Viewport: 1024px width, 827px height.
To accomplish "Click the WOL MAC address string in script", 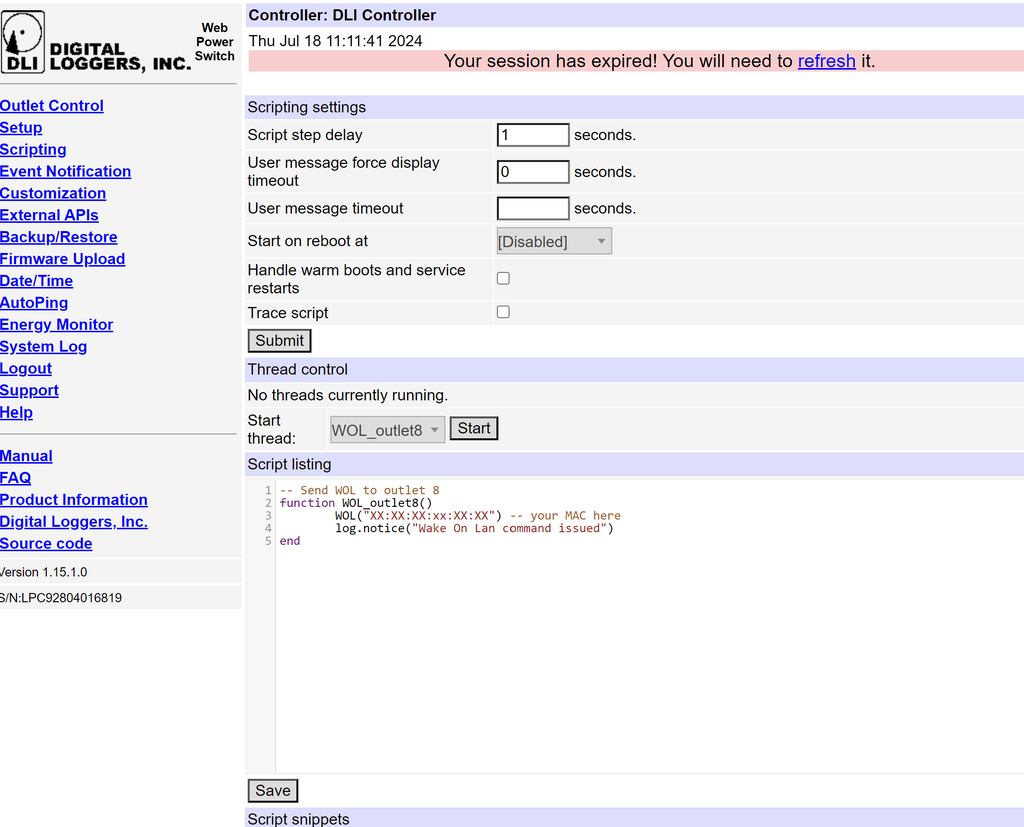I will (429, 515).
